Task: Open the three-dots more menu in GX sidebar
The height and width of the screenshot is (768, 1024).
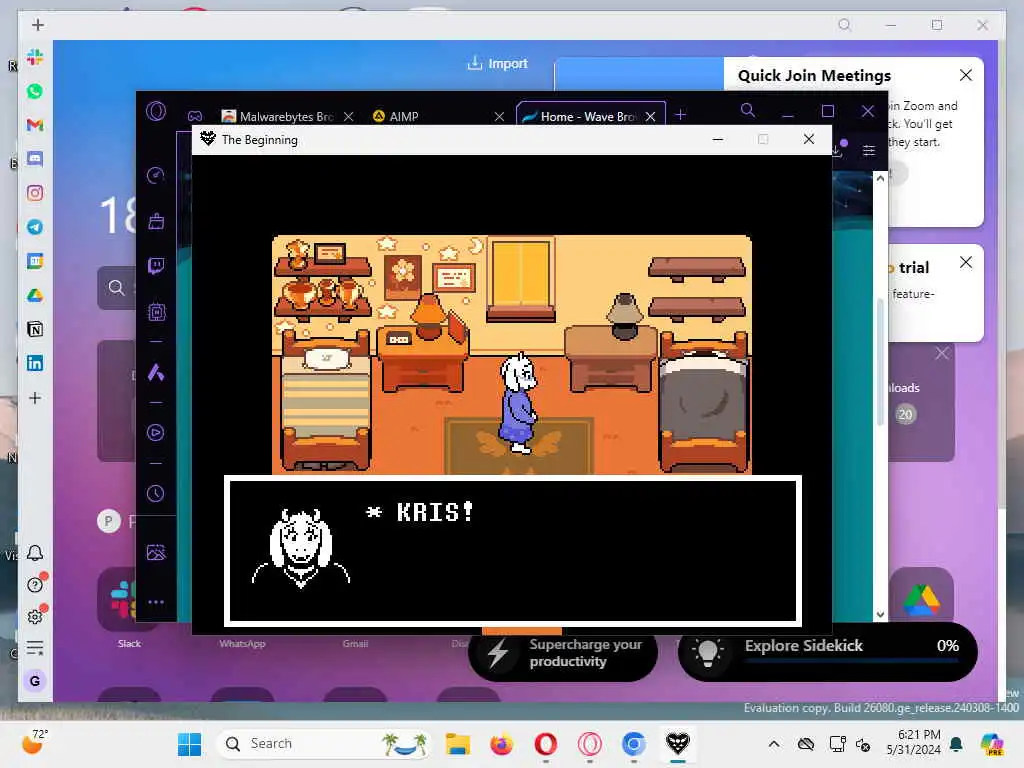Action: pos(156,602)
